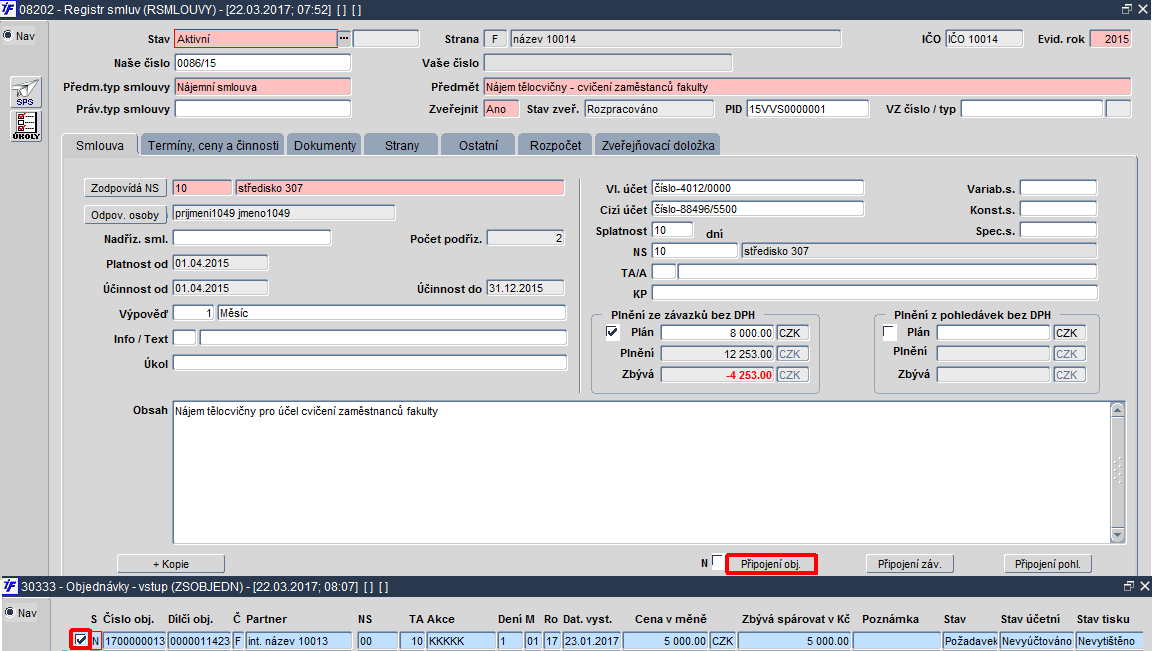
Task: Toggle Plán checkbox in Plnění ze závazků
Action: (x=612, y=332)
